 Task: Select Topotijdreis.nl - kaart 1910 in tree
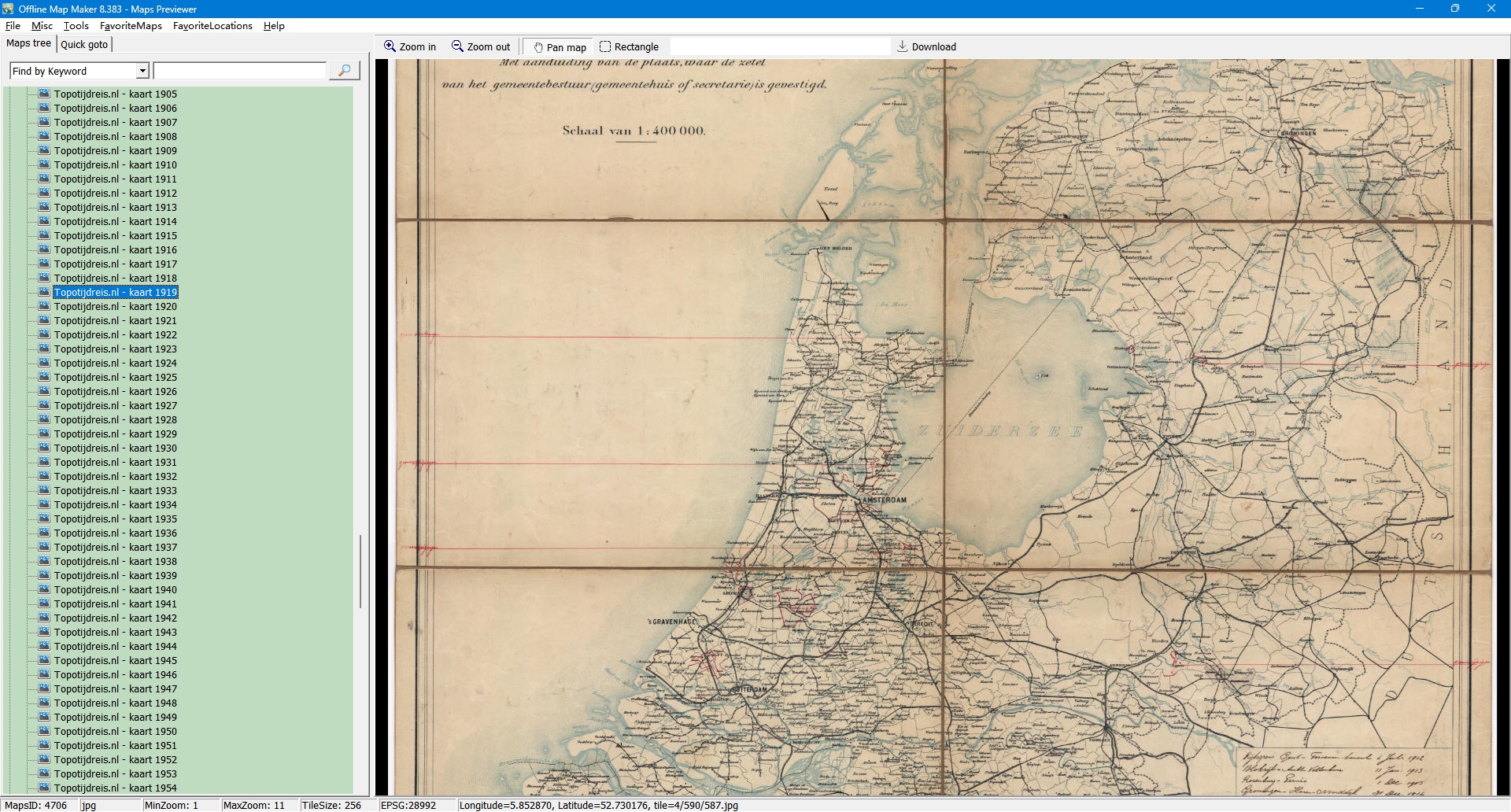click(115, 165)
